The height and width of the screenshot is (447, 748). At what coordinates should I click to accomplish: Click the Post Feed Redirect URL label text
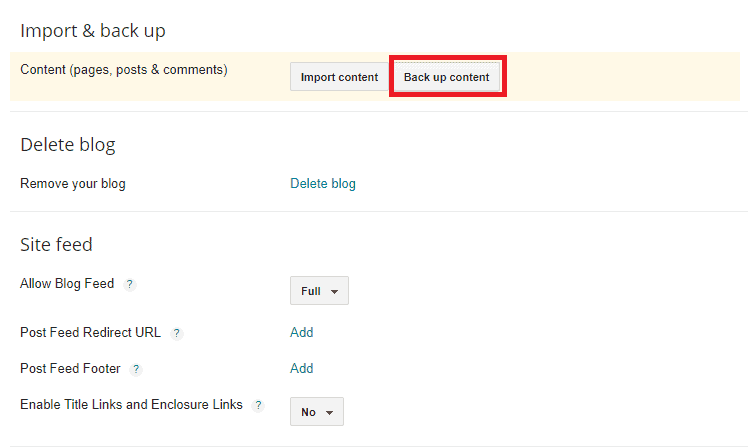(90, 333)
